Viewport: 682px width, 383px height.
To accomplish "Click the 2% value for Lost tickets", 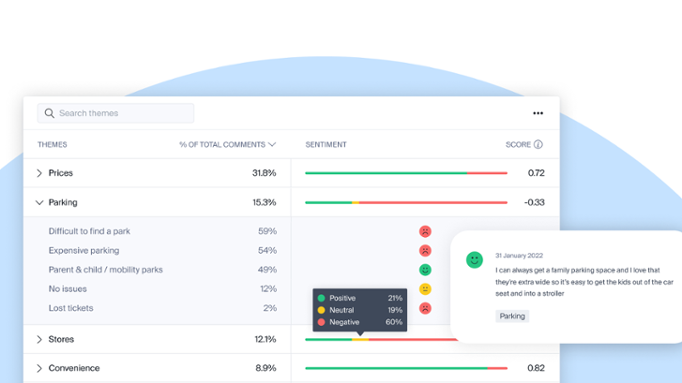I will coord(270,308).
